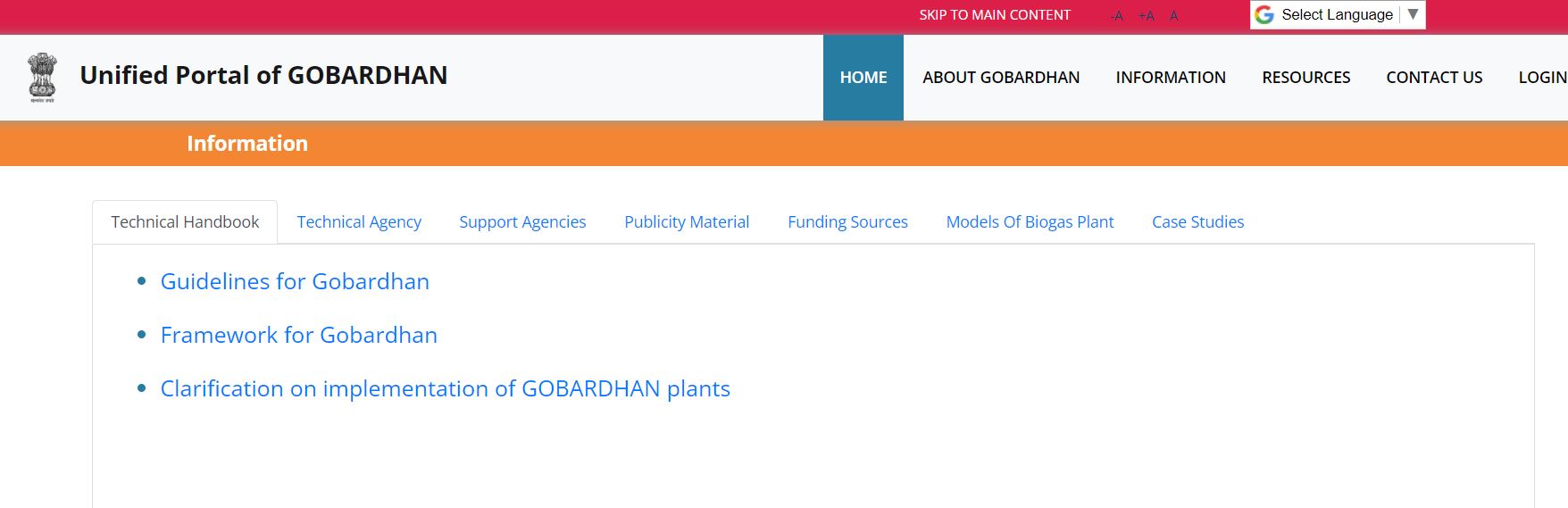Viewport: 1568px width, 508px height.
Task: Select the Technical Handbook tab
Action: pos(185,221)
